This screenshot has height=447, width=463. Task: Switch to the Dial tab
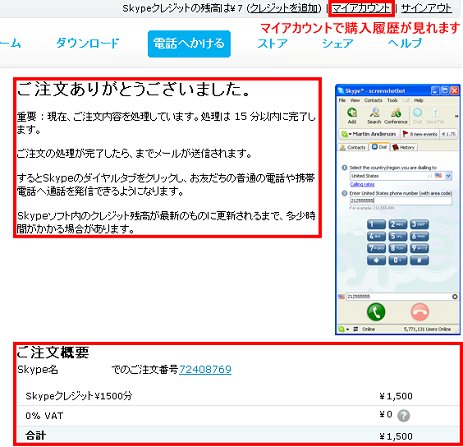pyautogui.click(x=380, y=147)
